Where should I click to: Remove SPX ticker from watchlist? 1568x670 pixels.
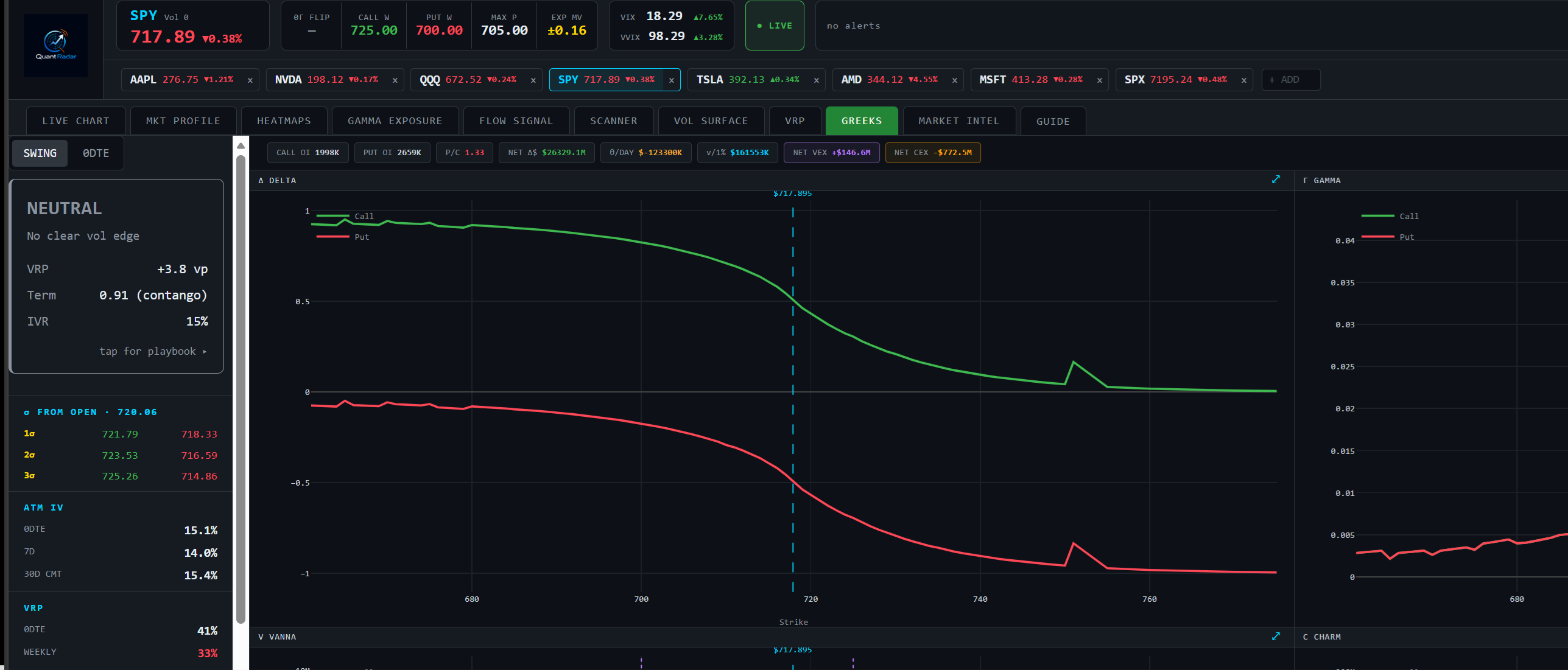point(1243,80)
